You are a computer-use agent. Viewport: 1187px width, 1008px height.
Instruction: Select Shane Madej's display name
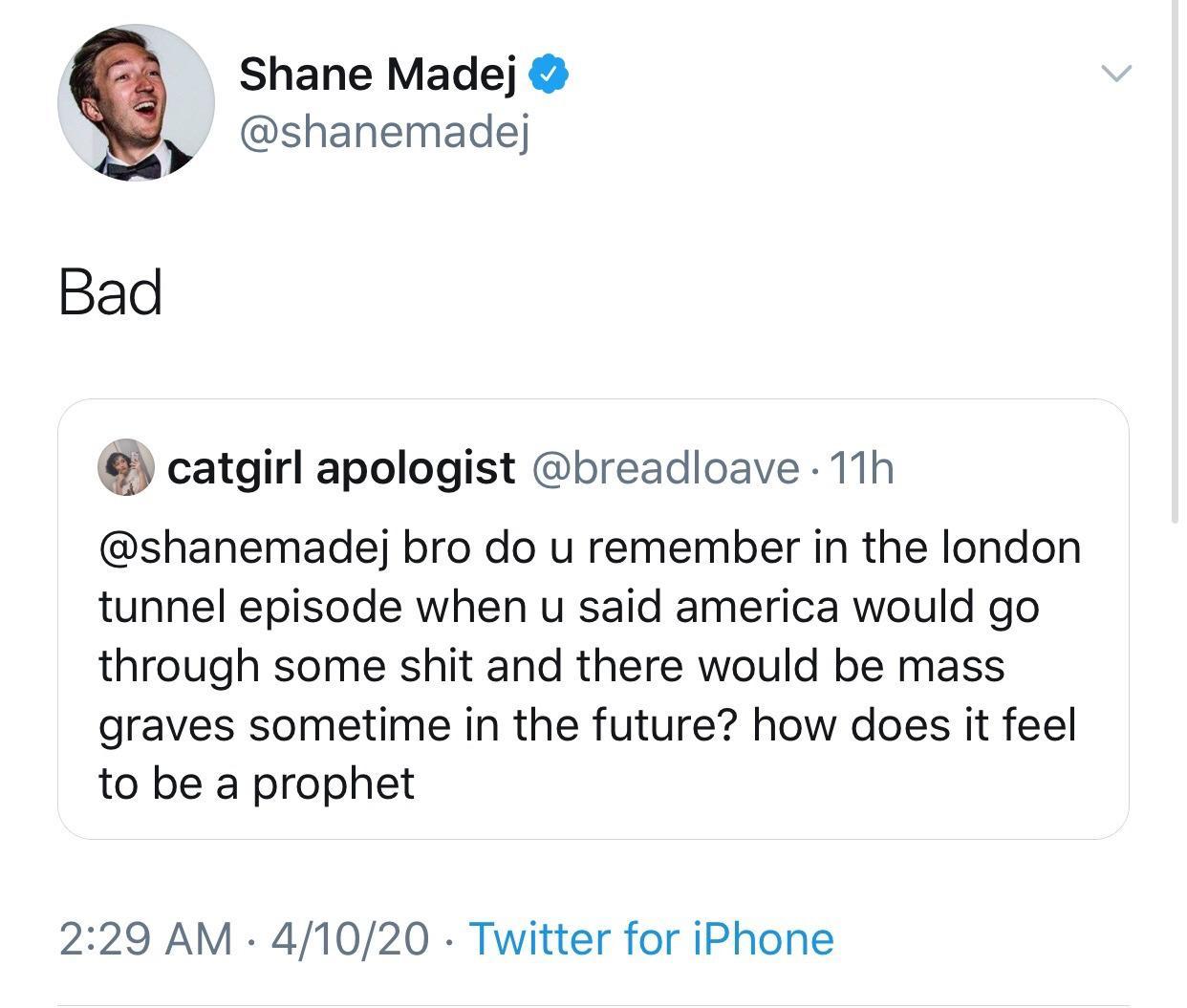point(382,73)
